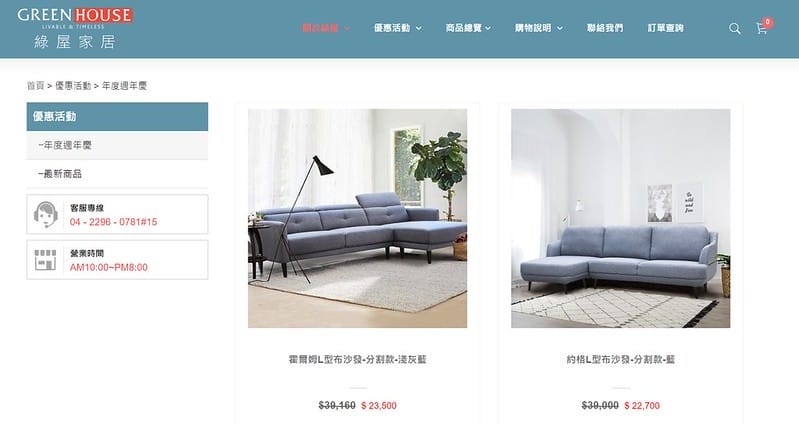Click the 優惠活動 breadcrumb link
Screen dimensions: 799x424
(x=73, y=86)
